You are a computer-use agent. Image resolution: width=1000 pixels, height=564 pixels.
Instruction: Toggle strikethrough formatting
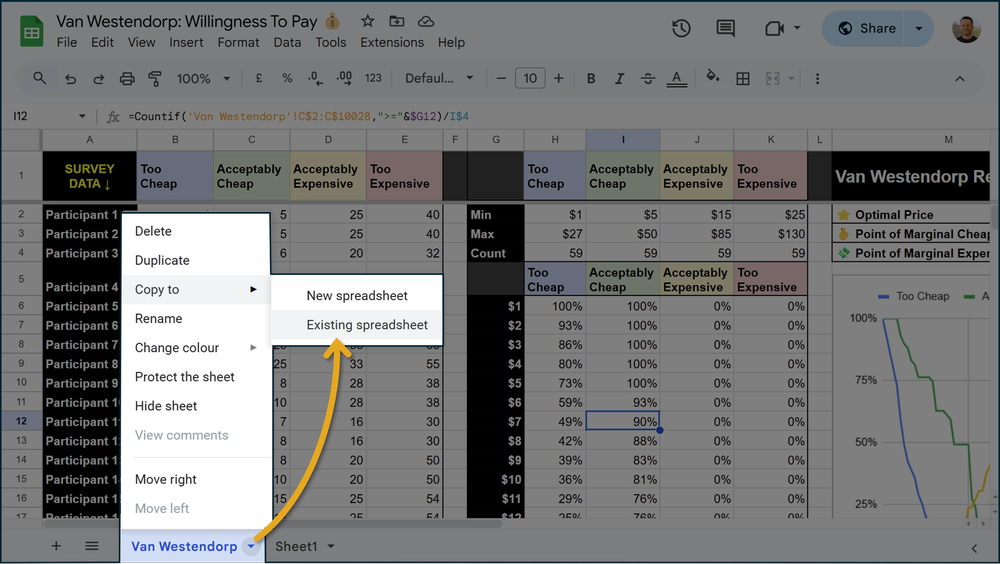648,78
